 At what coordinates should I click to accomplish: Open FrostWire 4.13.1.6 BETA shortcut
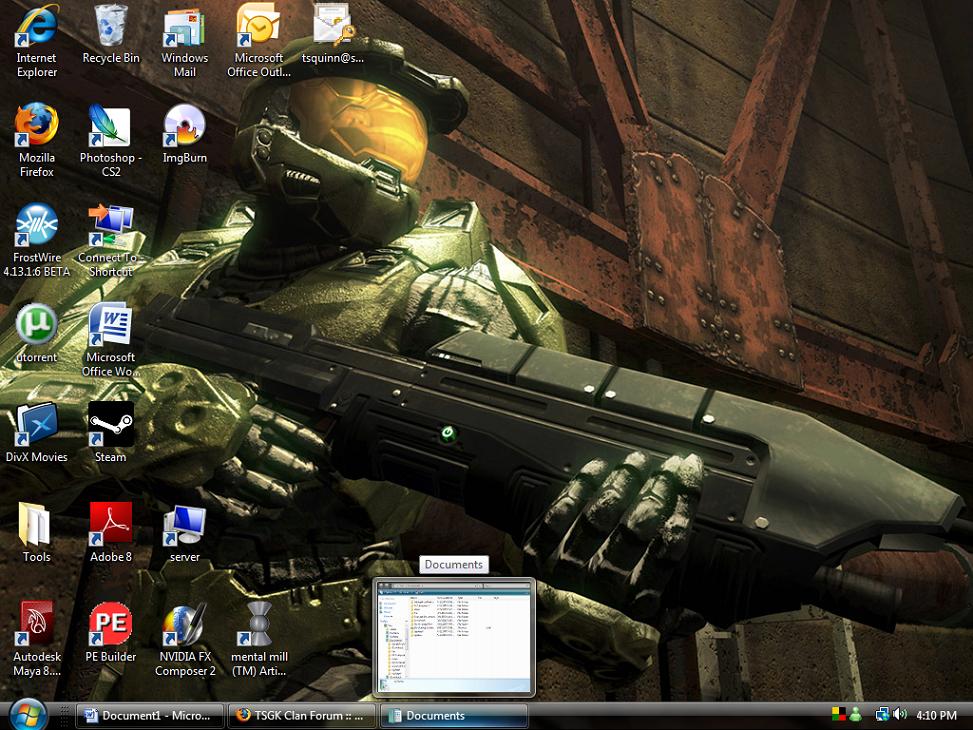[x=36, y=226]
